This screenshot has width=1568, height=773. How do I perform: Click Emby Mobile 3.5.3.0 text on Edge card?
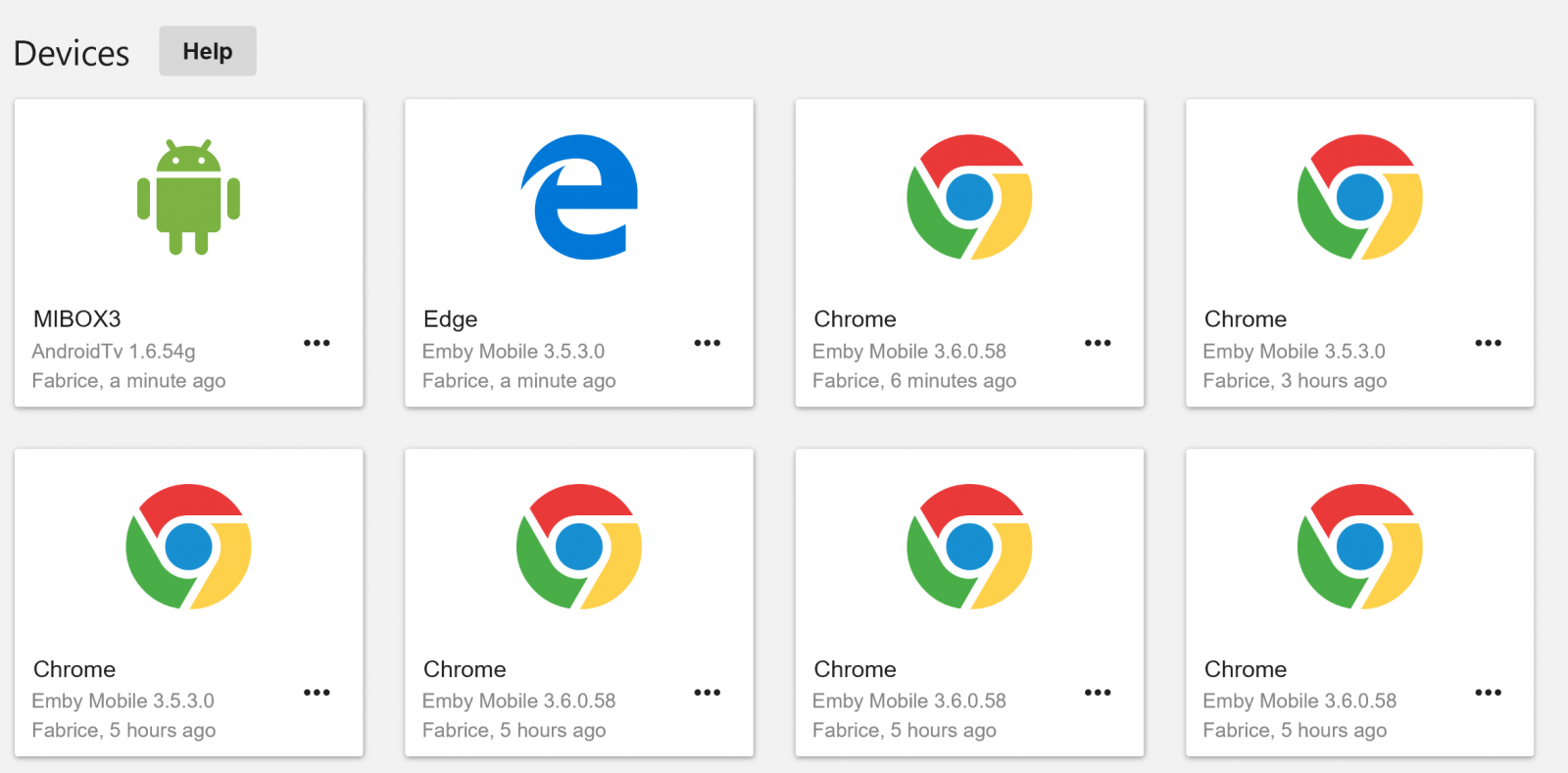pos(514,351)
